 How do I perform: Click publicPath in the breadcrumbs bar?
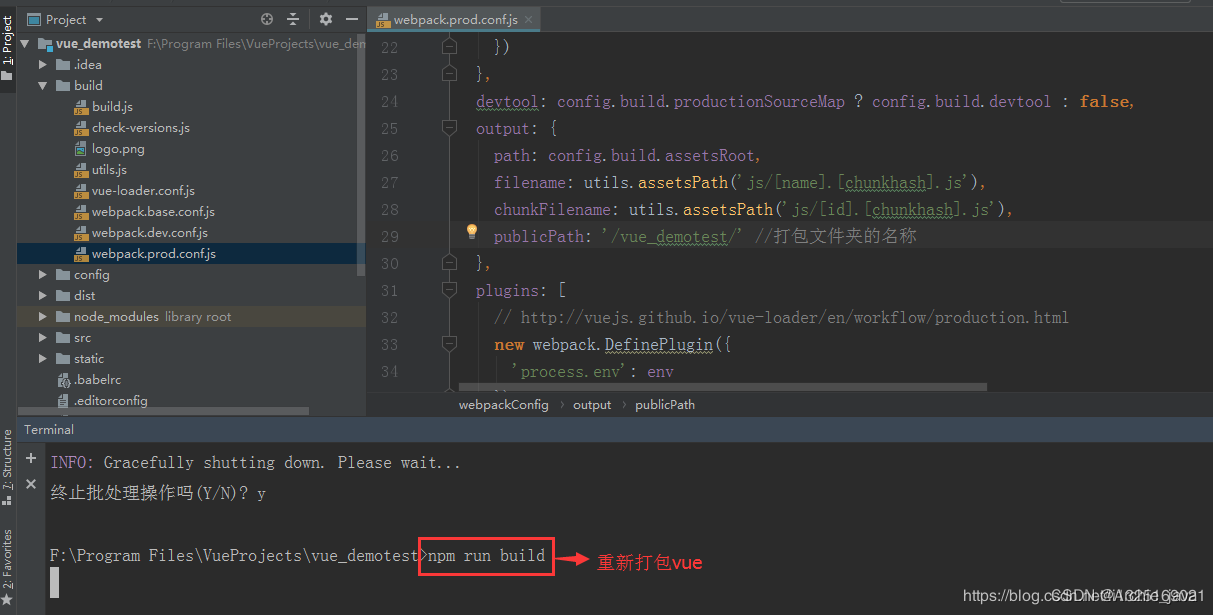[664, 404]
